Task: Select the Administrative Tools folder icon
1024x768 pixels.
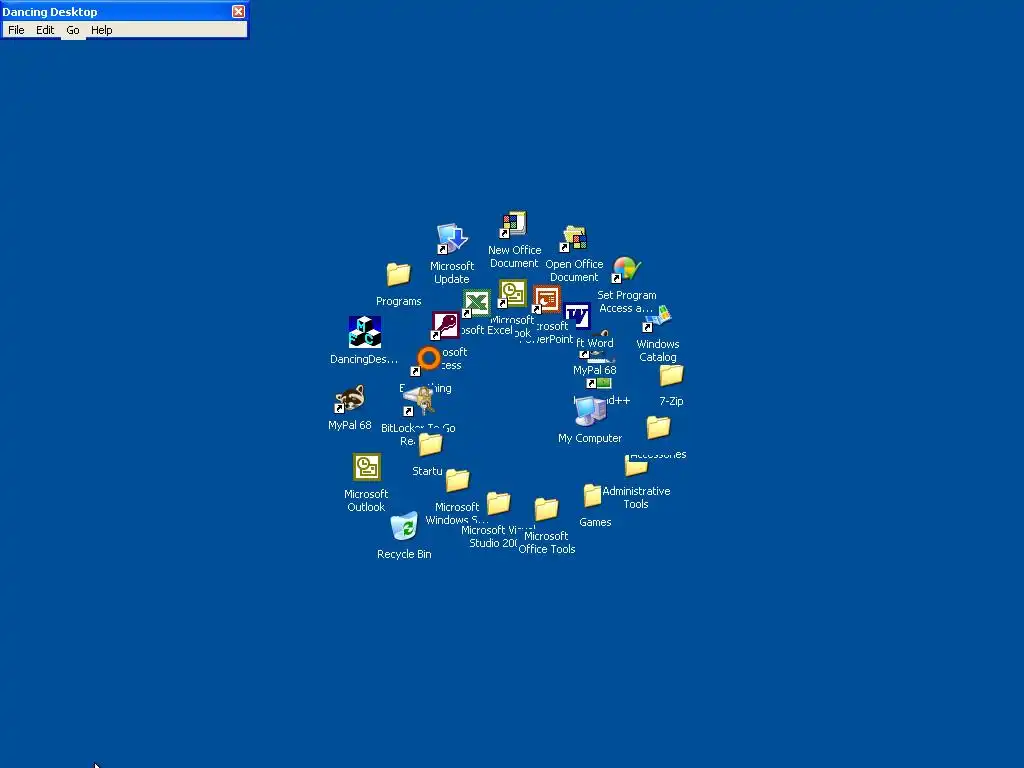Action: (635, 466)
